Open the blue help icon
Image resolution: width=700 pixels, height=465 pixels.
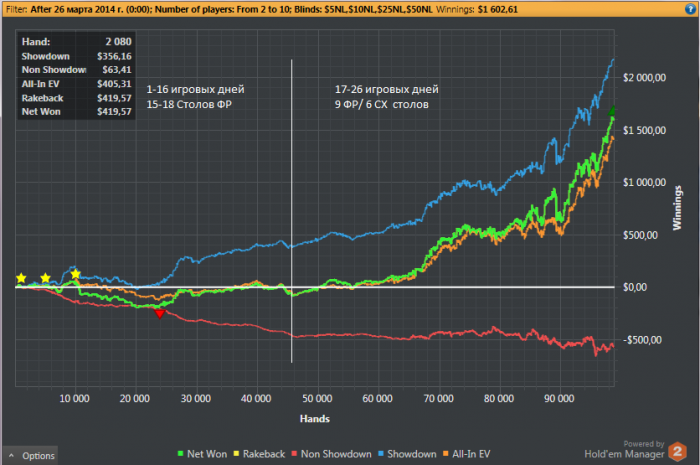(x=690, y=9)
